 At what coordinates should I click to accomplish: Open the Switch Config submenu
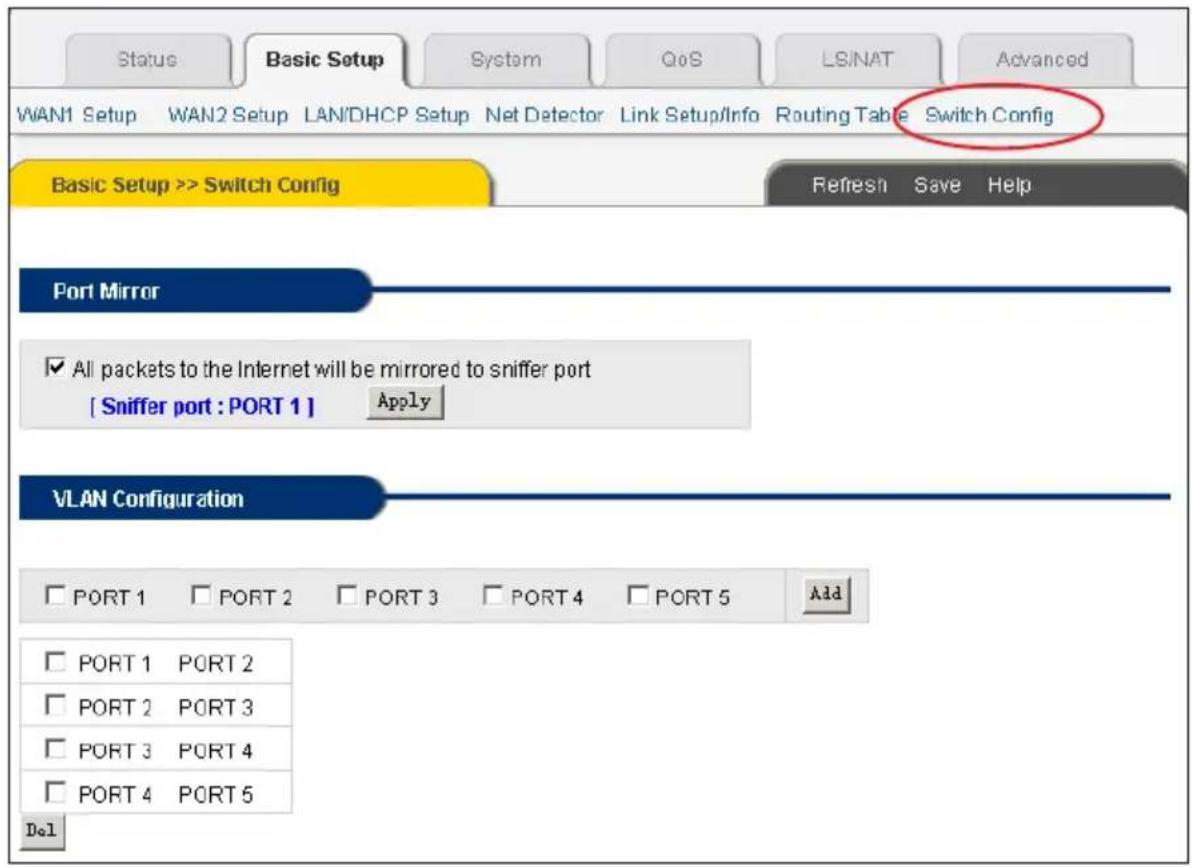pos(989,116)
